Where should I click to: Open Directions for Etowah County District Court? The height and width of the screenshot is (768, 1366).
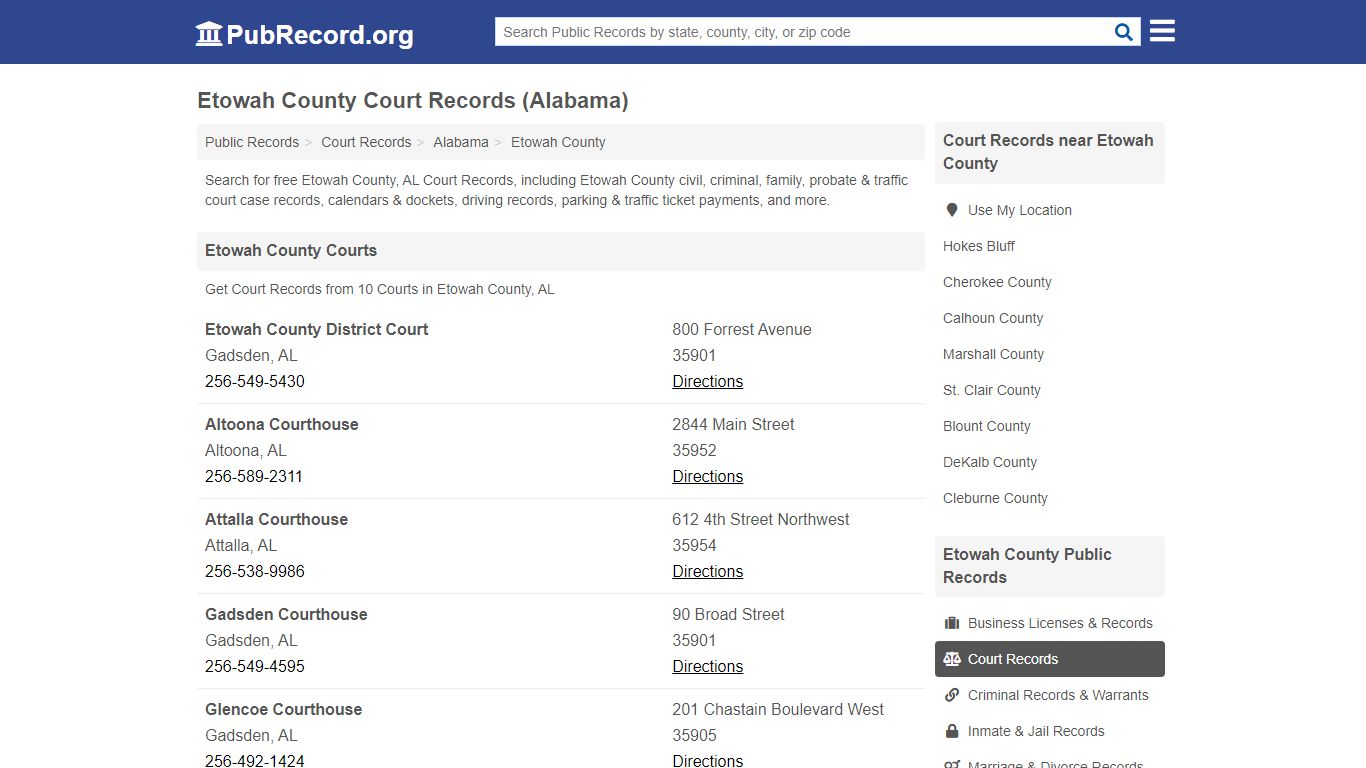pos(707,381)
